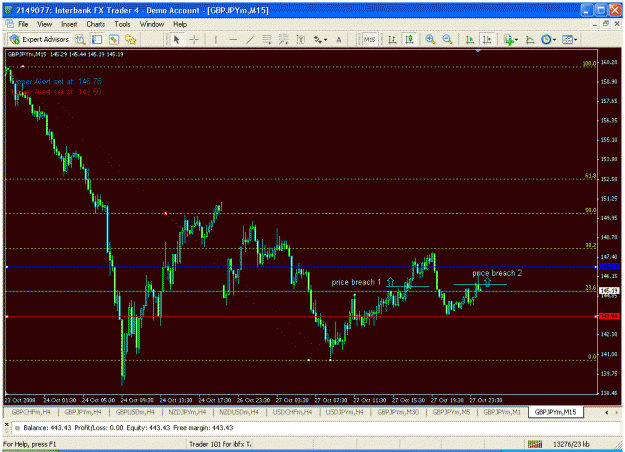Click 'Trader 101 For ibfx T.' status entry
Viewport: 625px width, 452px height.
220,444
